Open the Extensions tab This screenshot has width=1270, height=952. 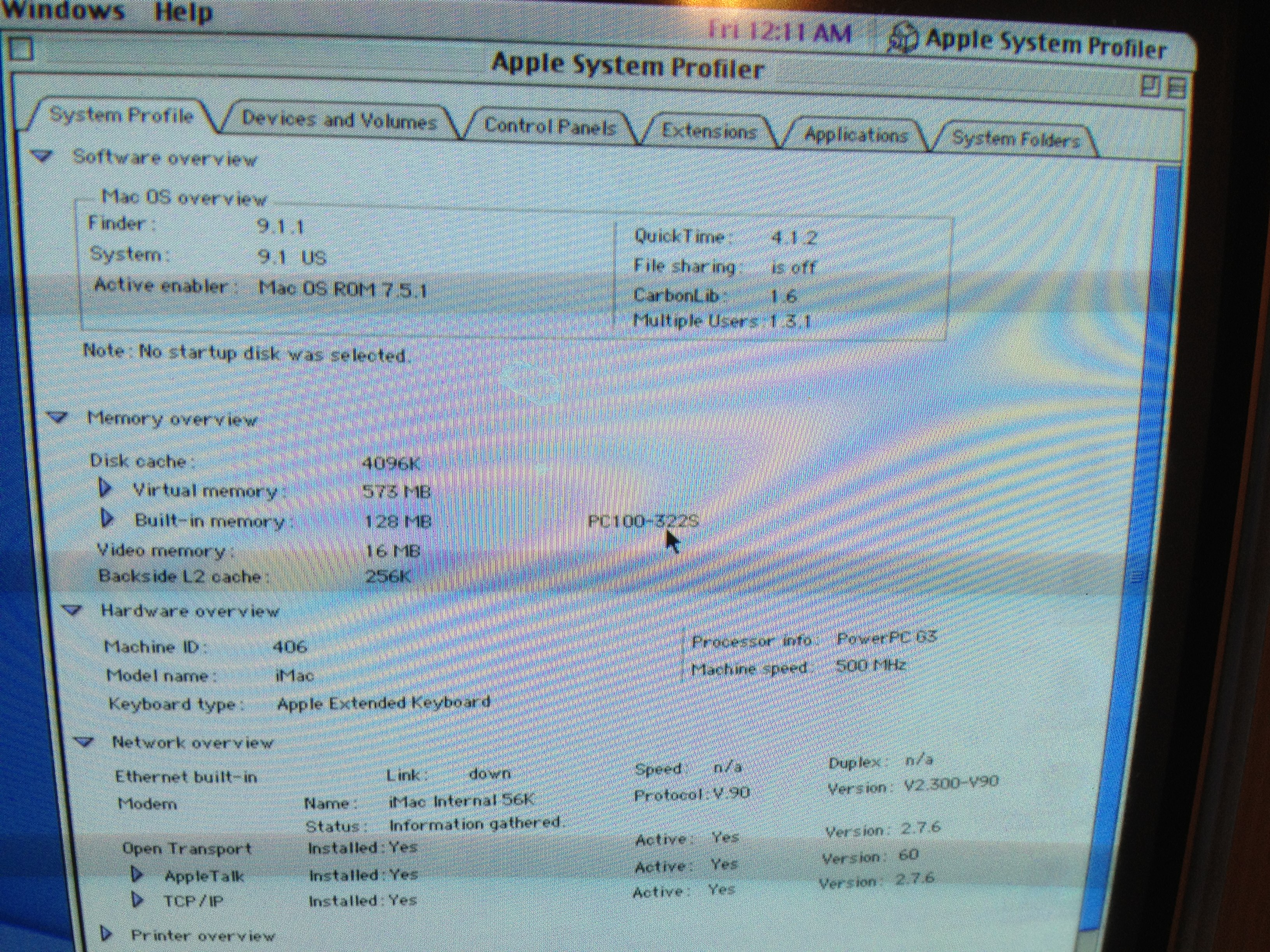coord(709,131)
